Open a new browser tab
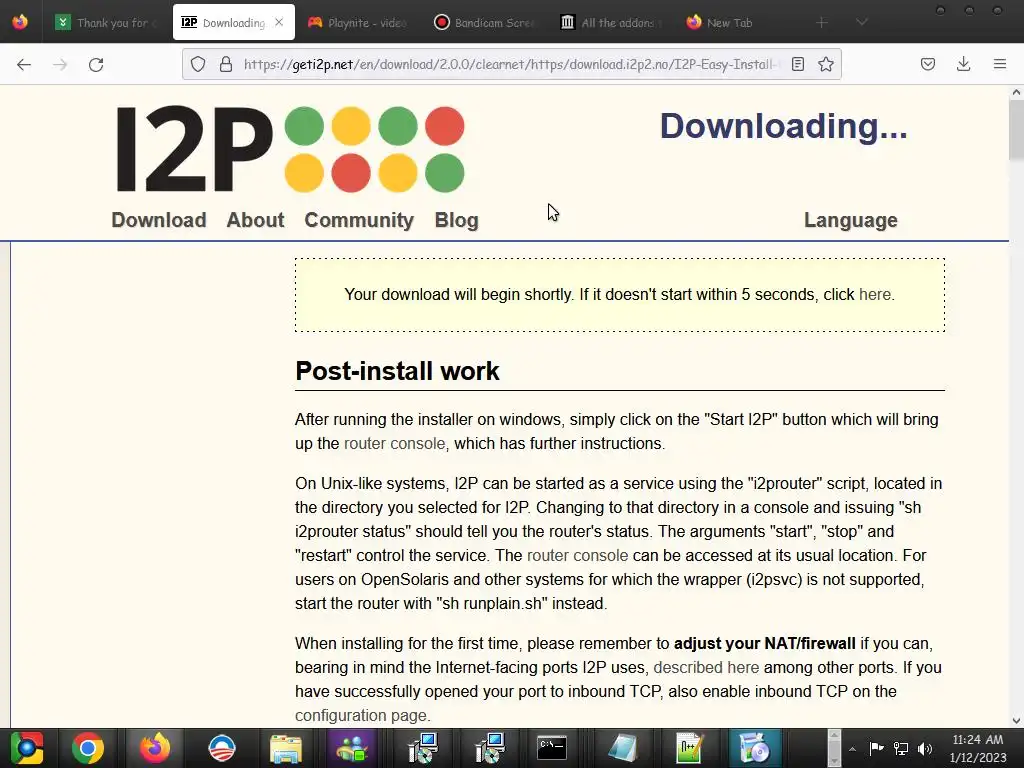This screenshot has height=768, width=1024. (x=822, y=23)
